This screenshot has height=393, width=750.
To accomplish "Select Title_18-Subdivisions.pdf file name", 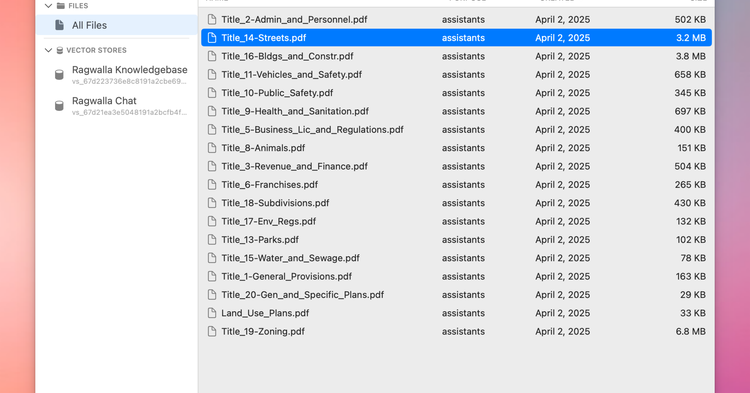I will point(275,203).
